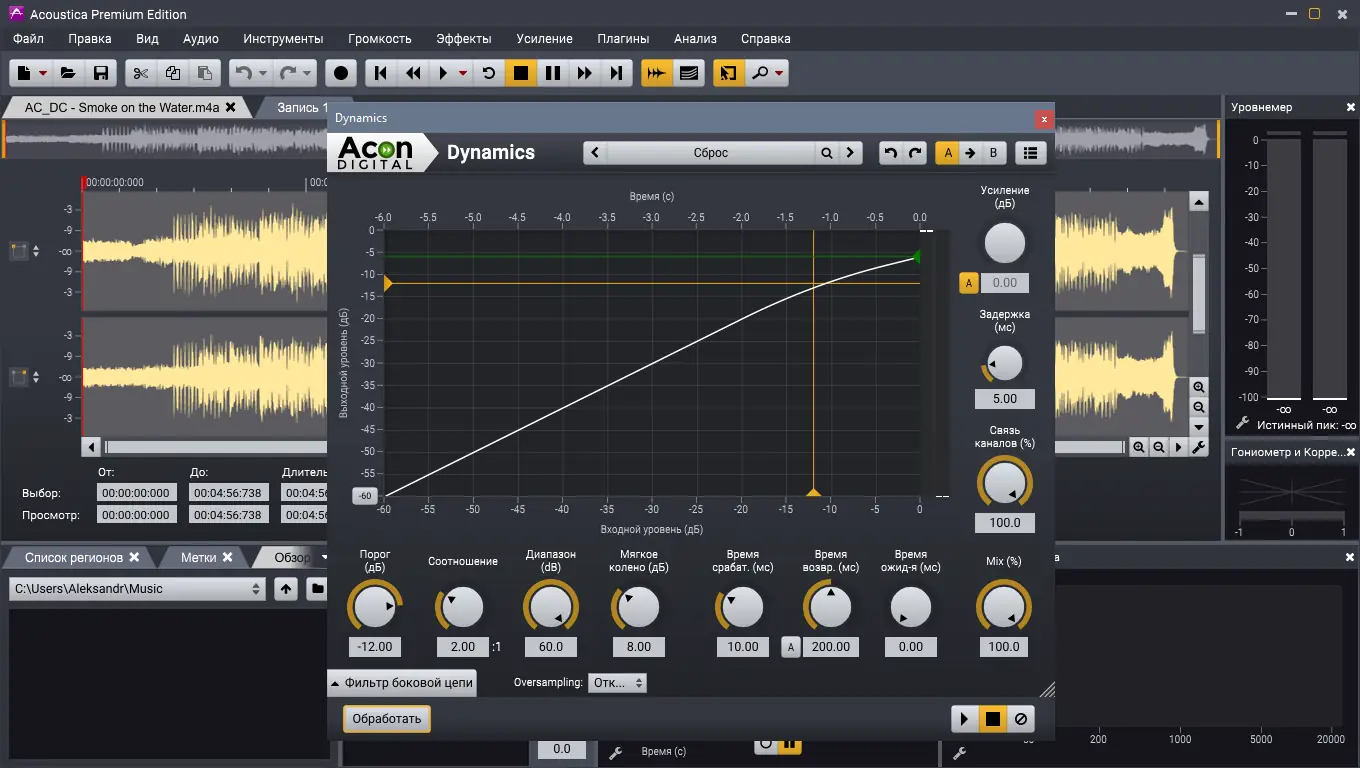Open the preset search in Dynamics
Screen dimensions: 1360x768
(826, 152)
